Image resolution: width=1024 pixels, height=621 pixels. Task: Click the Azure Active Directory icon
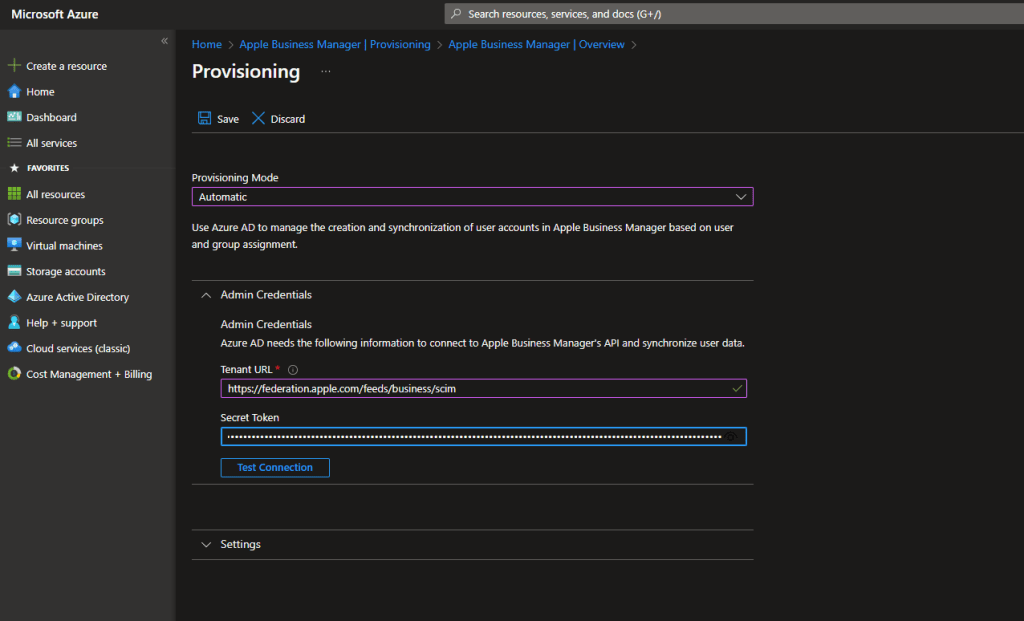pos(14,297)
